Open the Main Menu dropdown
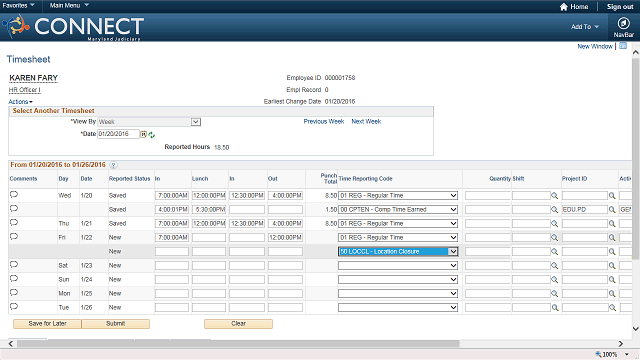Screen dimensions: 640x360 click(x=69, y=5)
